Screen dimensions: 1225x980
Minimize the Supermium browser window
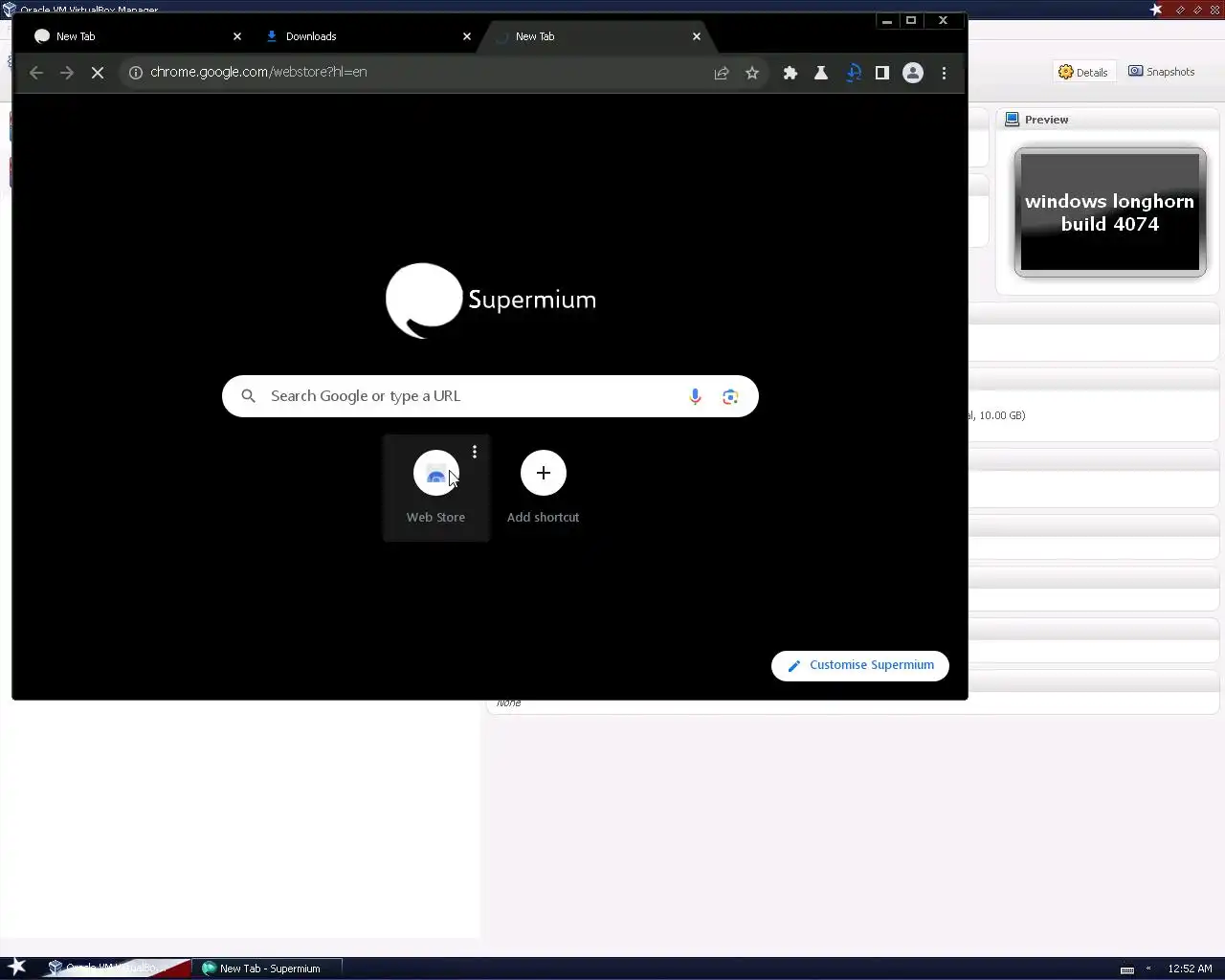887,21
